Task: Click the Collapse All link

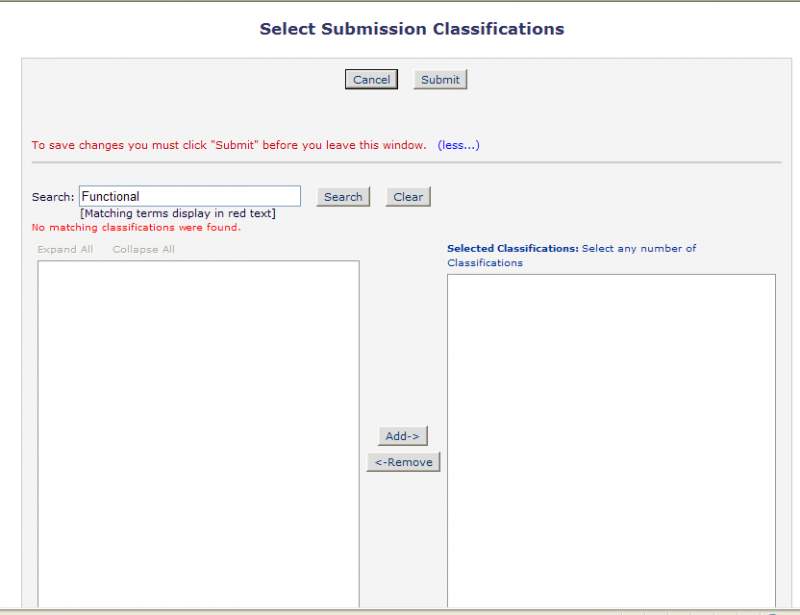Action: coord(143,249)
